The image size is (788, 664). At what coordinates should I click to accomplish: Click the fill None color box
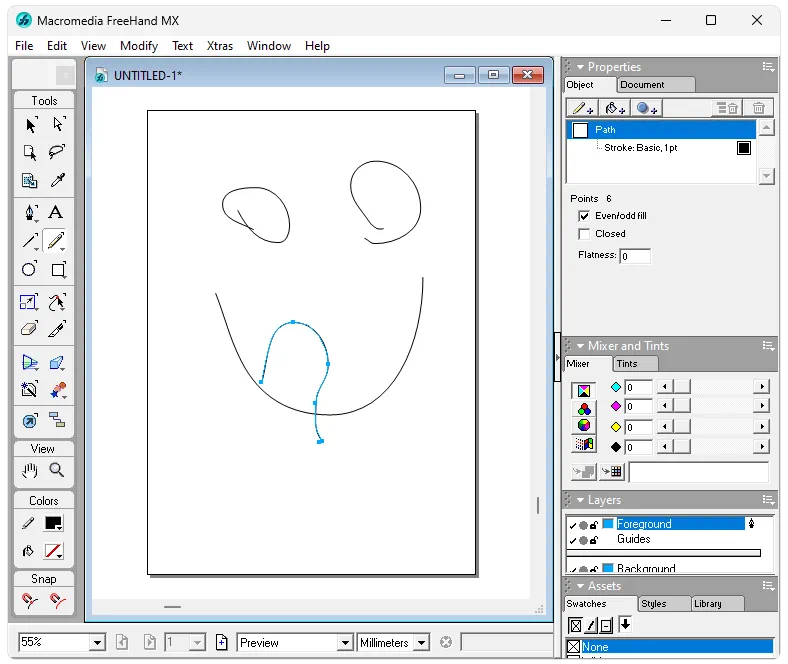pos(53,551)
